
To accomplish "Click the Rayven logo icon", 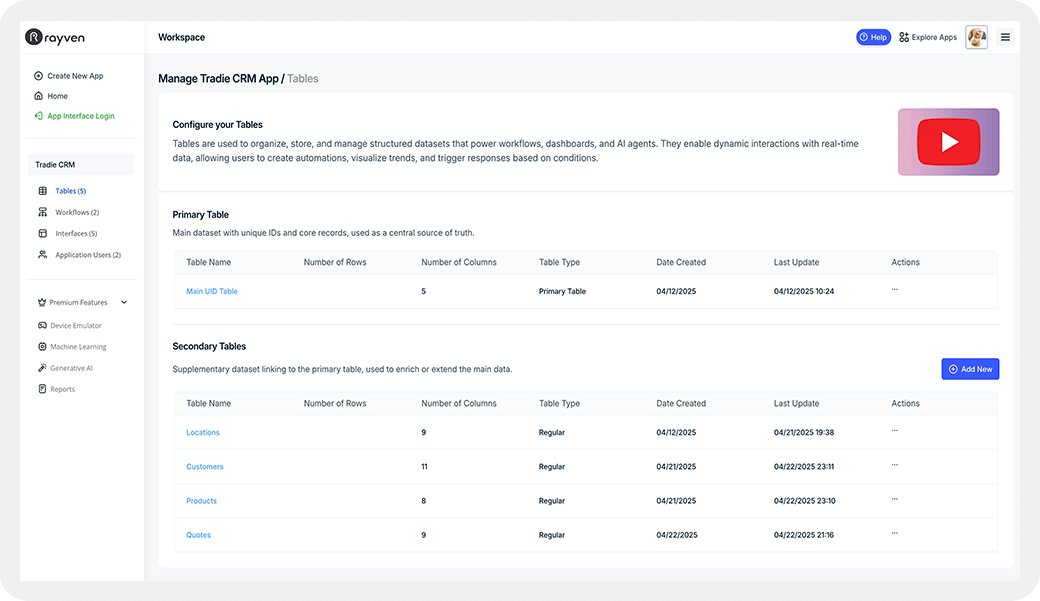I will (33, 37).
